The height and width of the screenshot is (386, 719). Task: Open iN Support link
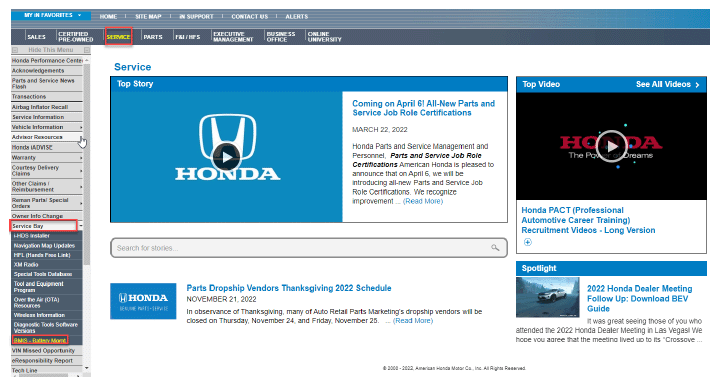196,17
